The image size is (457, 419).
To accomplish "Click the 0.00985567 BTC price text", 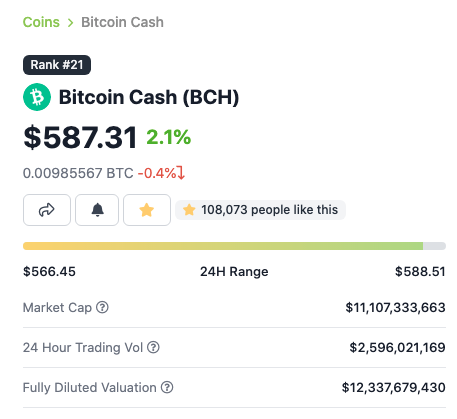I will pos(78,173).
